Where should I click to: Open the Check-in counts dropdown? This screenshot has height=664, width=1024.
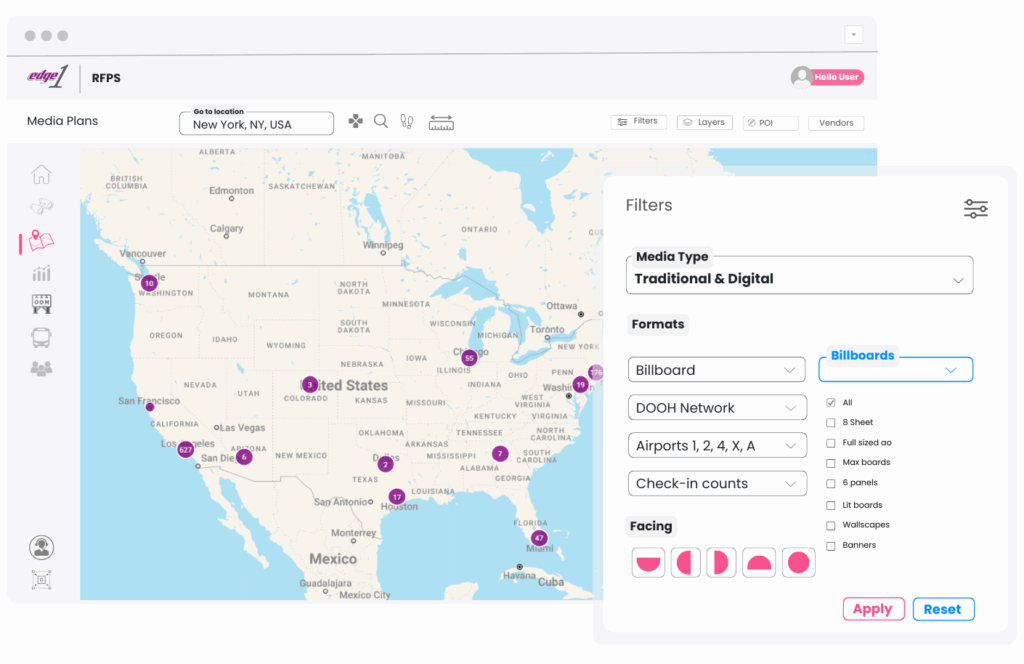pos(716,484)
